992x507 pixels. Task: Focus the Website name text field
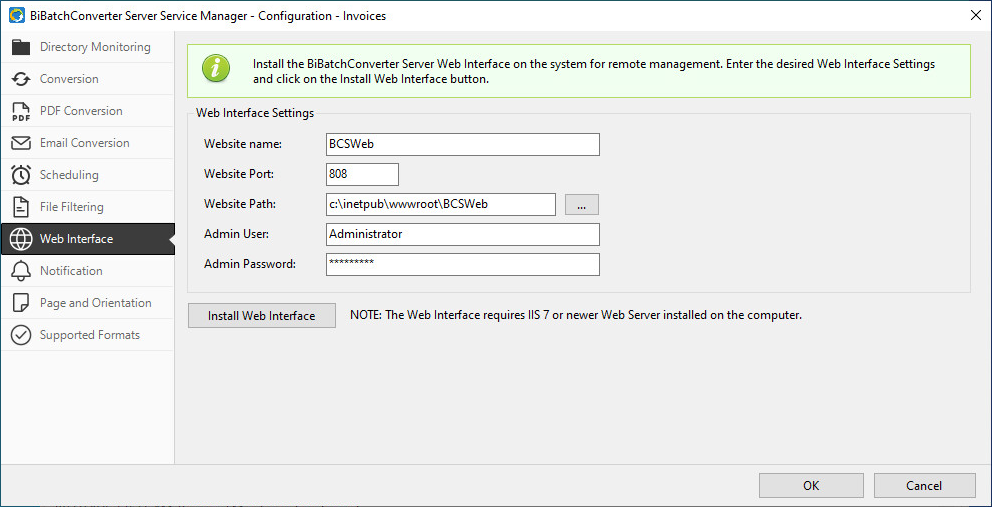coord(462,144)
